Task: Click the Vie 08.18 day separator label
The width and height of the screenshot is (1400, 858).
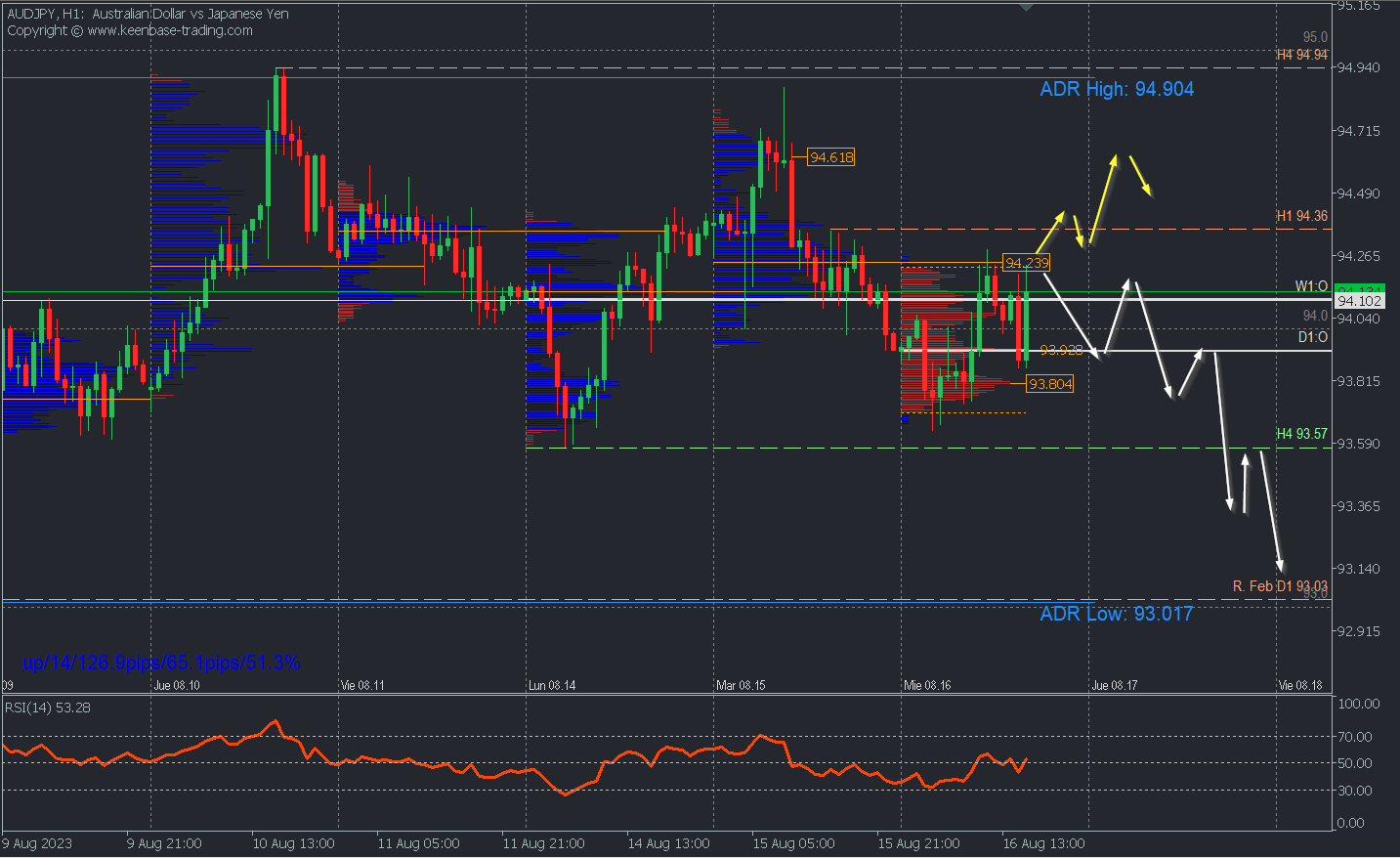Action: (x=1300, y=685)
